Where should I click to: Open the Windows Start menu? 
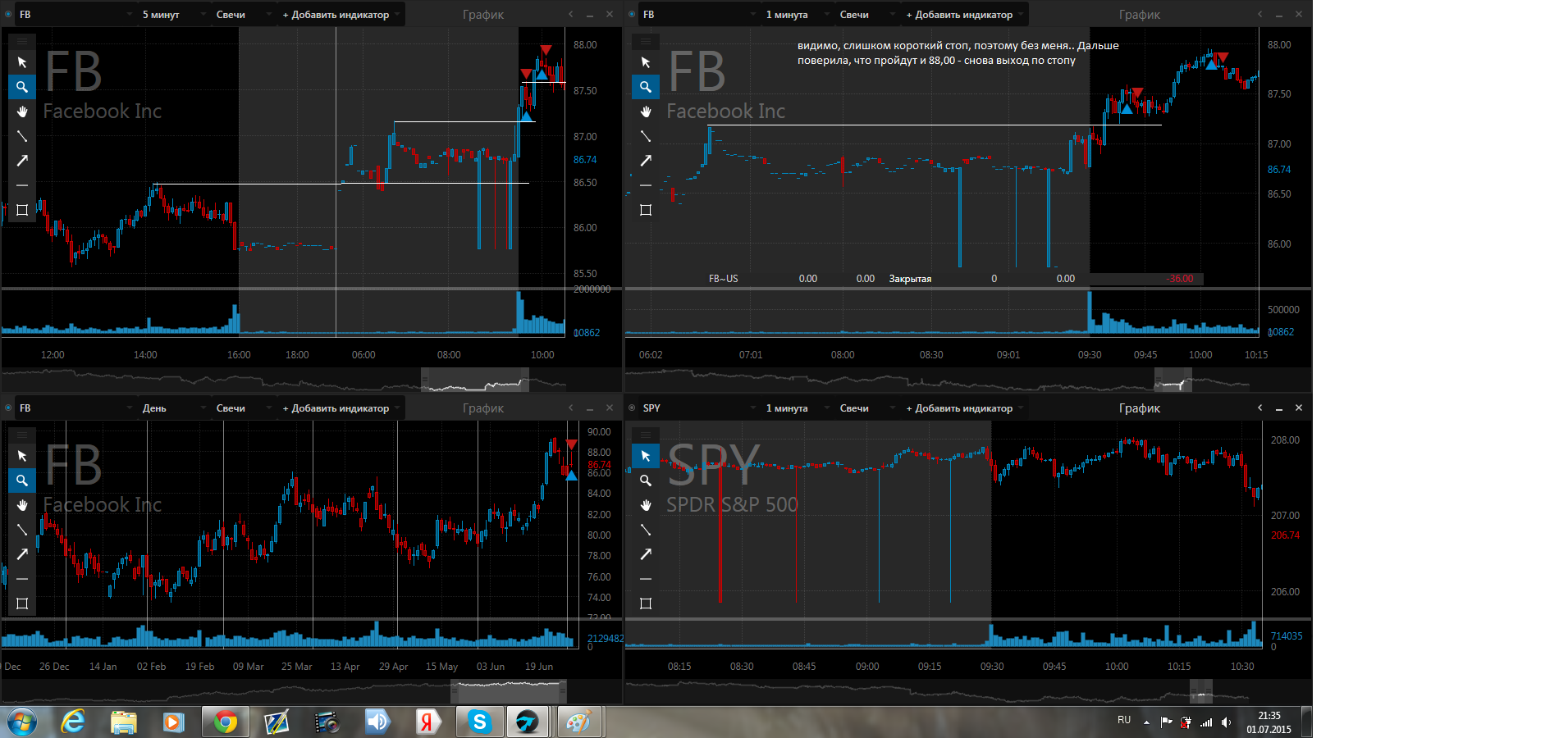22,722
